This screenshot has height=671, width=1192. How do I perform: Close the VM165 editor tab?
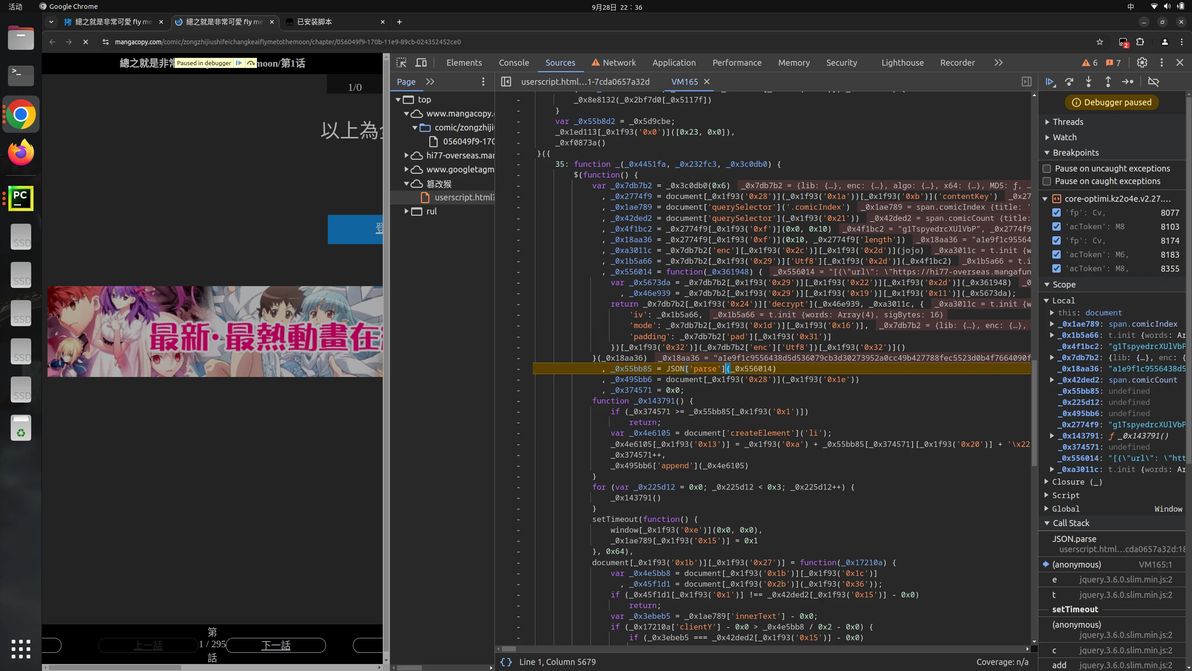(706, 81)
